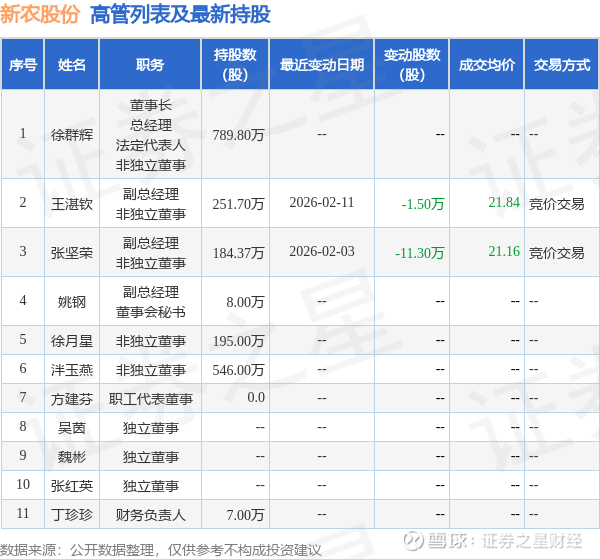Select 竞价交易 in 张坚荣's row
Screen dimensions: 600x559
pos(556,253)
